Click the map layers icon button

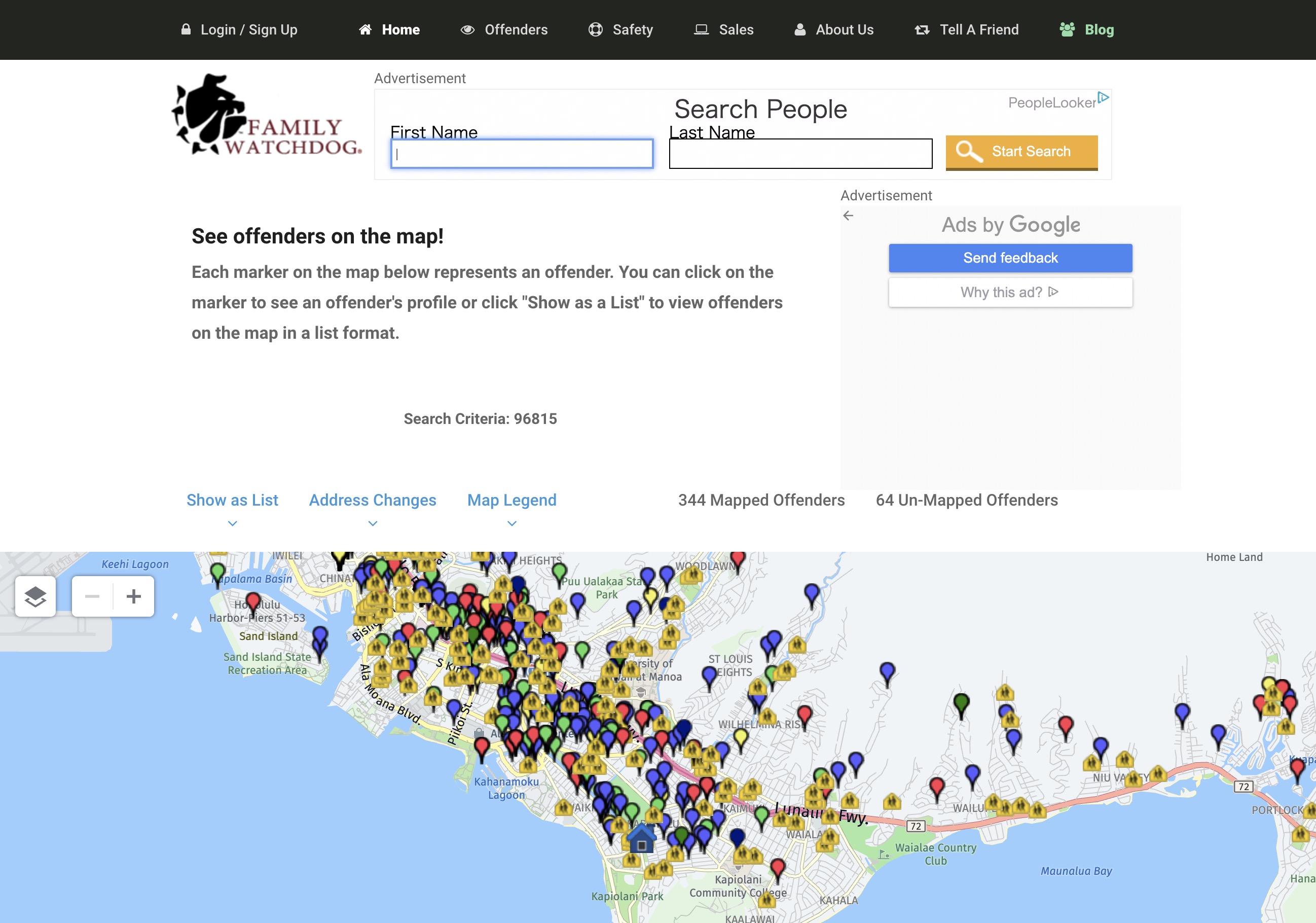pos(35,596)
